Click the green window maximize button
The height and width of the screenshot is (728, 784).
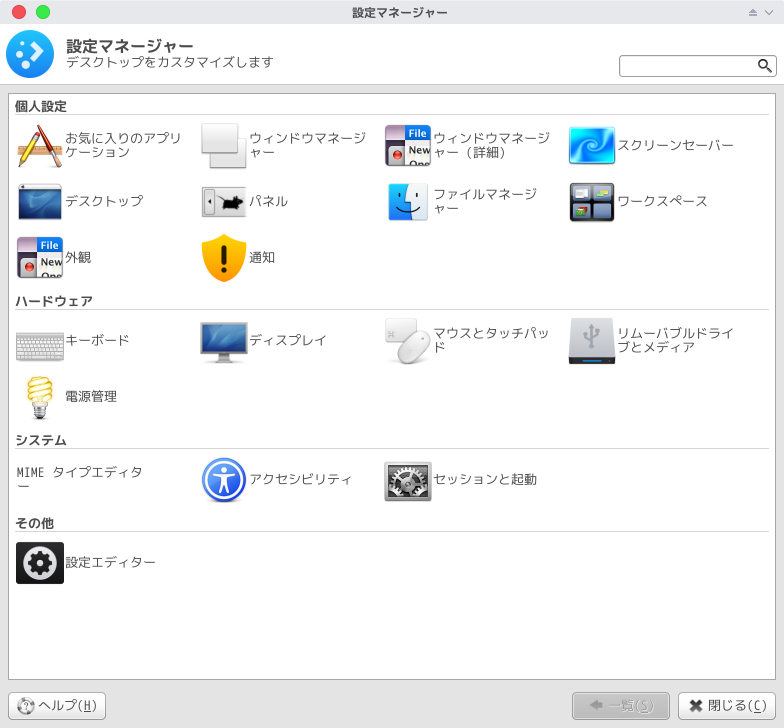(43, 12)
